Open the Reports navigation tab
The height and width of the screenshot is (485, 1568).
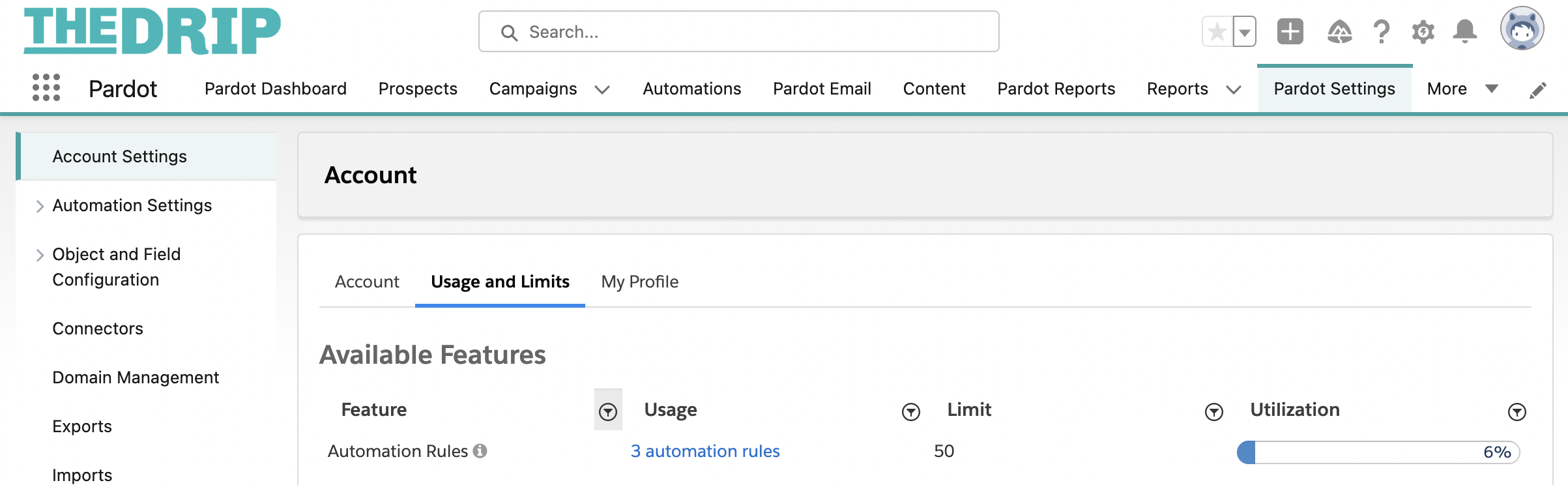coord(1178,89)
